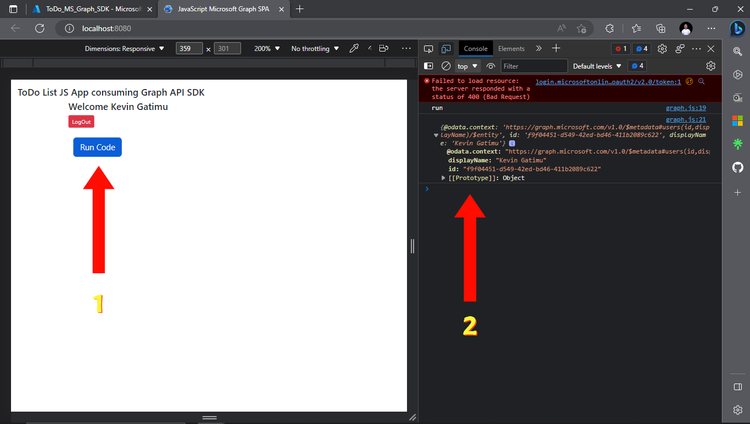This screenshot has height=424, width=750.
Task: Open the No throttling dropdown
Action: coord(315,49)
